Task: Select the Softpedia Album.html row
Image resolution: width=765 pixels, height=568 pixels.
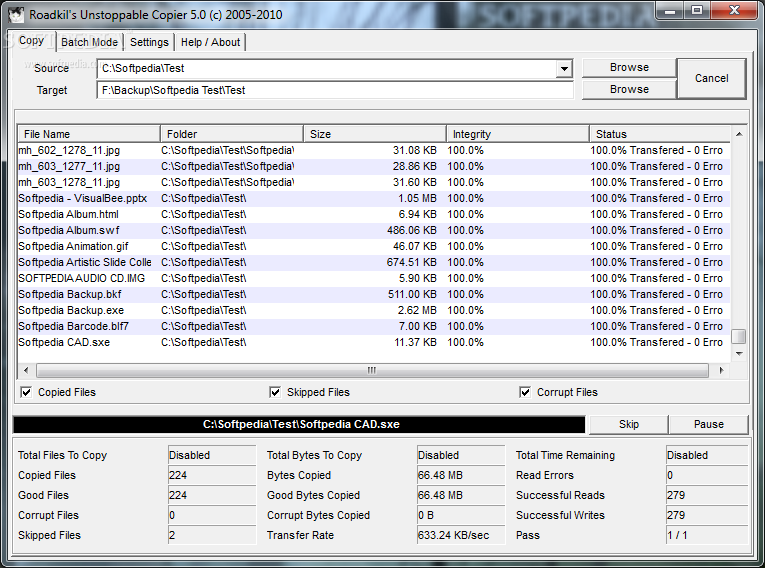Action: pos(374,214)
